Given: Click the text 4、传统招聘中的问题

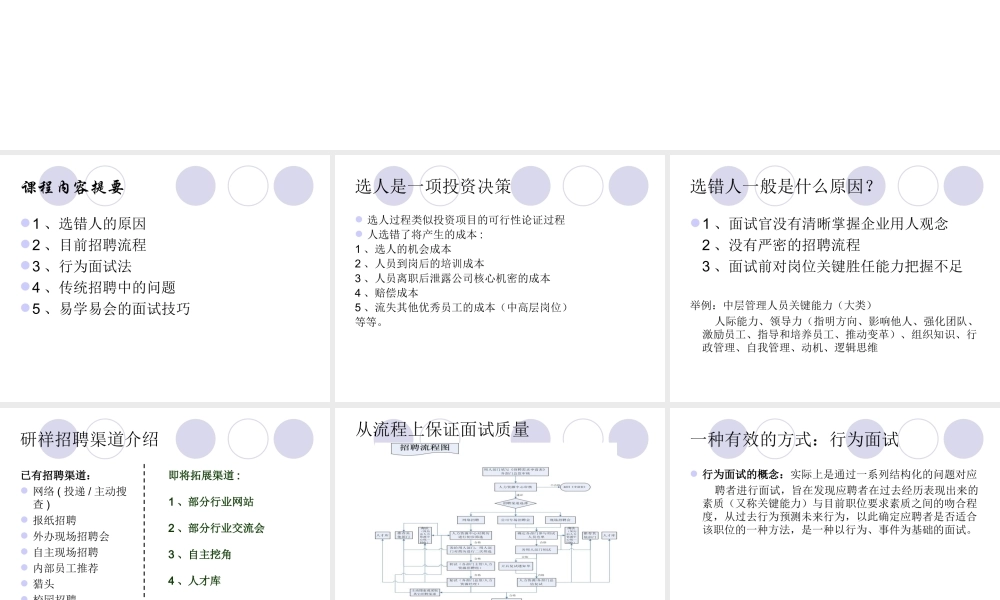Looking at the screenshot, I should coord(104,288).
